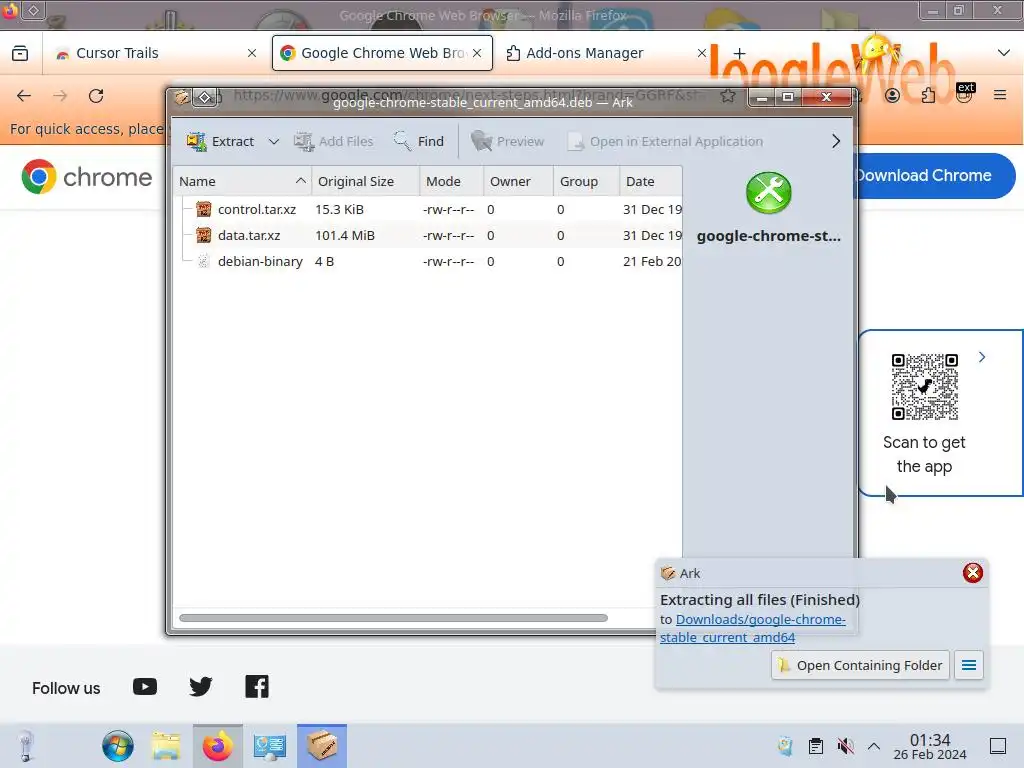Open the Downloads/google-chrome-stable link
This screenshot has height=768, width=1024.
point(753,628)
